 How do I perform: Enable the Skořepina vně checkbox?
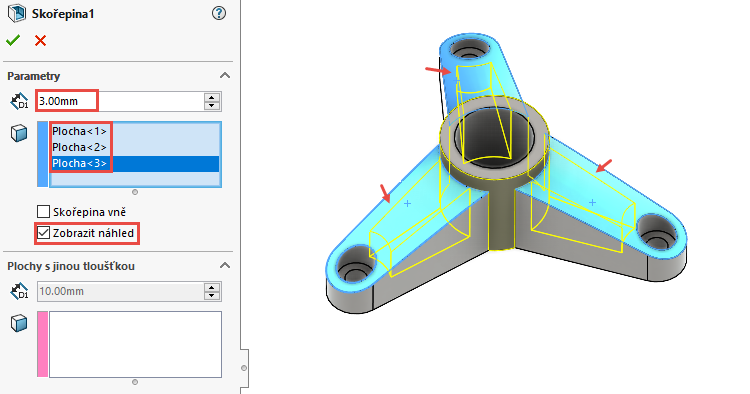click(44, 211)
